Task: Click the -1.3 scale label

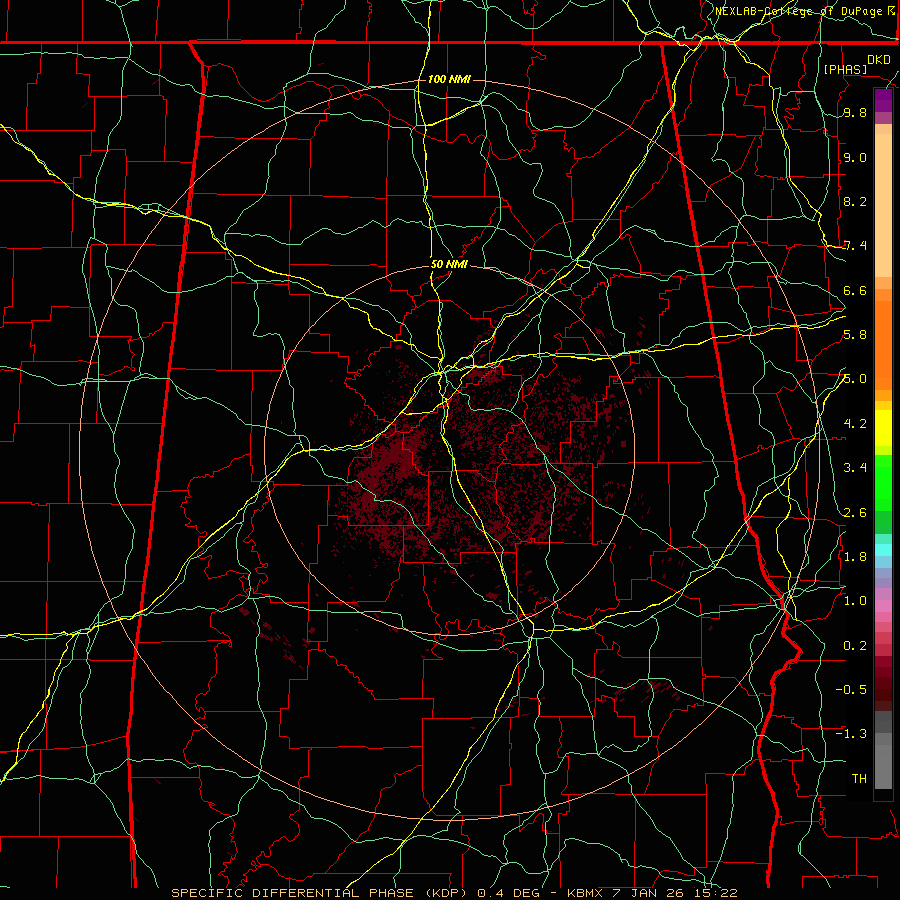Action: coord(851,734)
